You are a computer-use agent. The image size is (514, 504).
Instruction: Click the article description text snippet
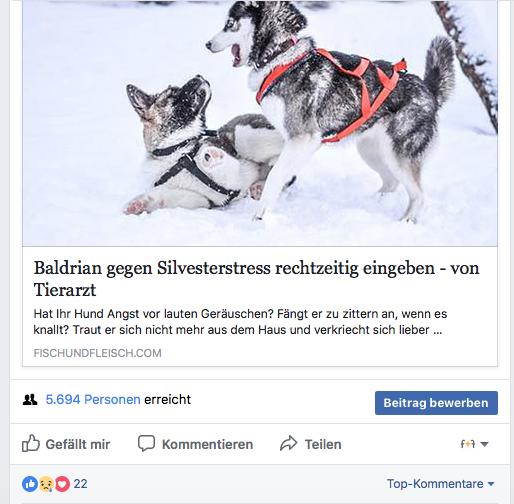point(240,322)
